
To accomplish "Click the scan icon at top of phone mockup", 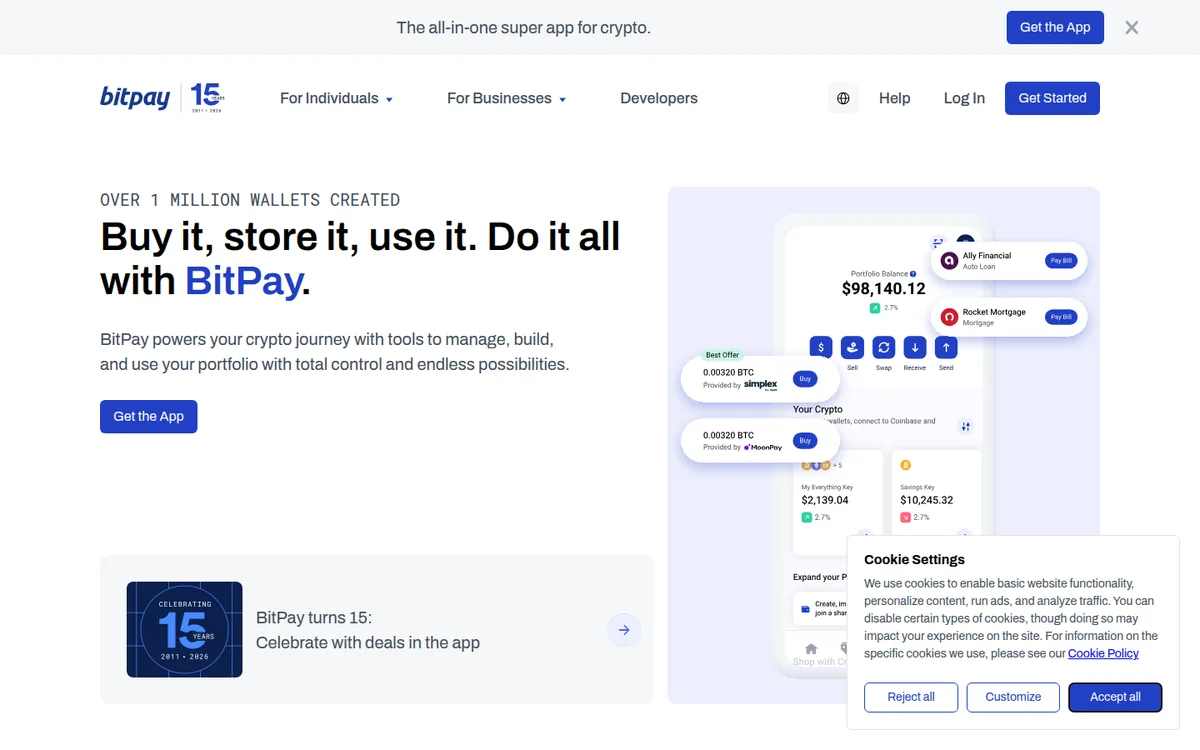I will tap(938, 242).
